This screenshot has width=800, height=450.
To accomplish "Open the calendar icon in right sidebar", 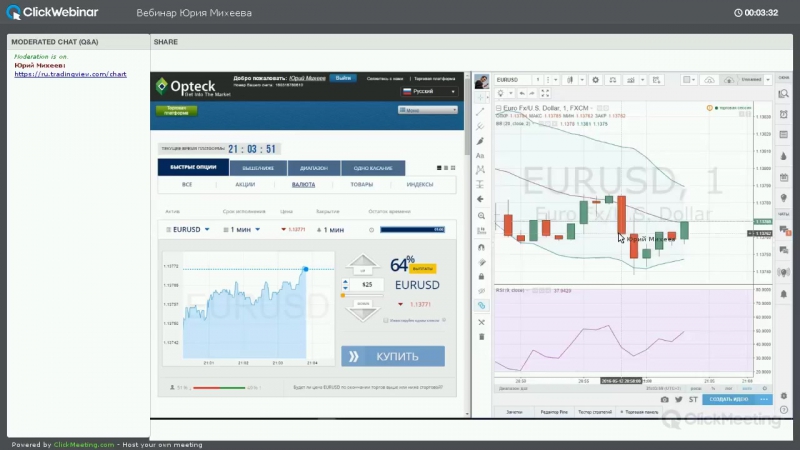I will [x=784, y=178].
